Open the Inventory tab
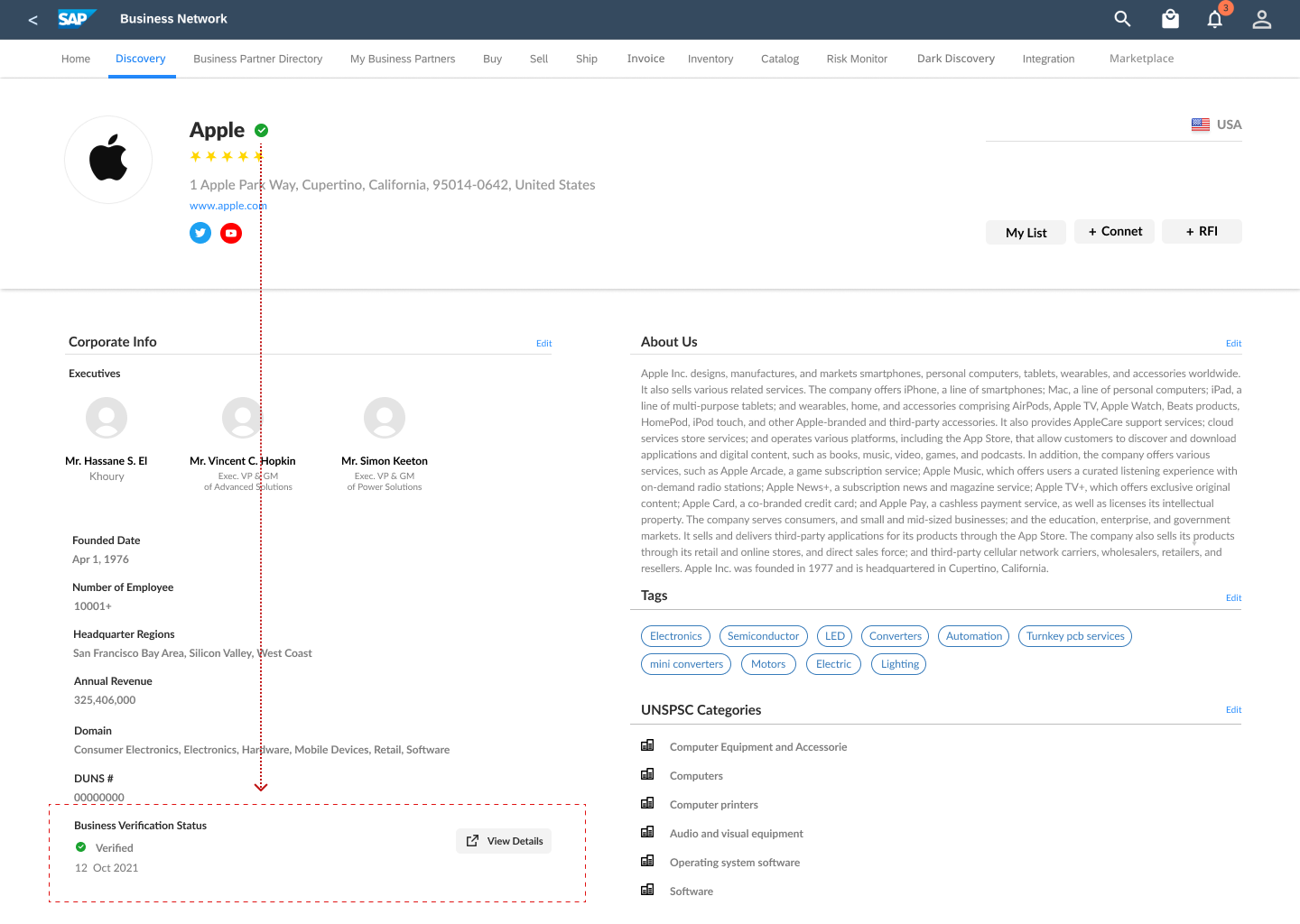The image size is (1300, 924). click(x=710, y=59)
